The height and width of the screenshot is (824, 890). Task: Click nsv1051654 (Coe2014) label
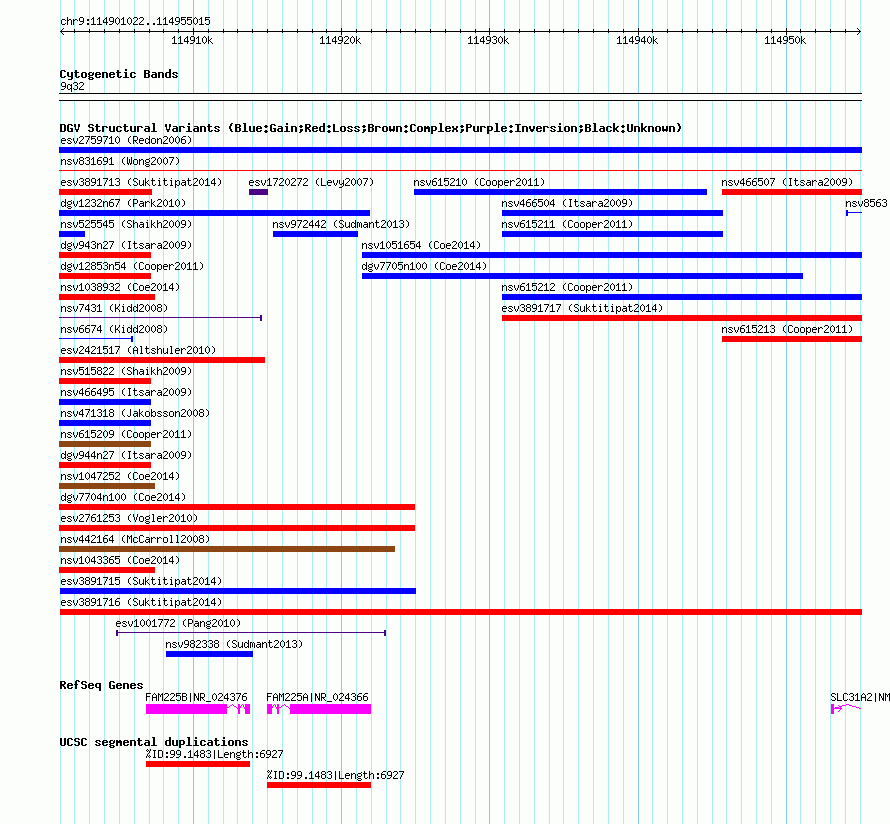[421, 245]
